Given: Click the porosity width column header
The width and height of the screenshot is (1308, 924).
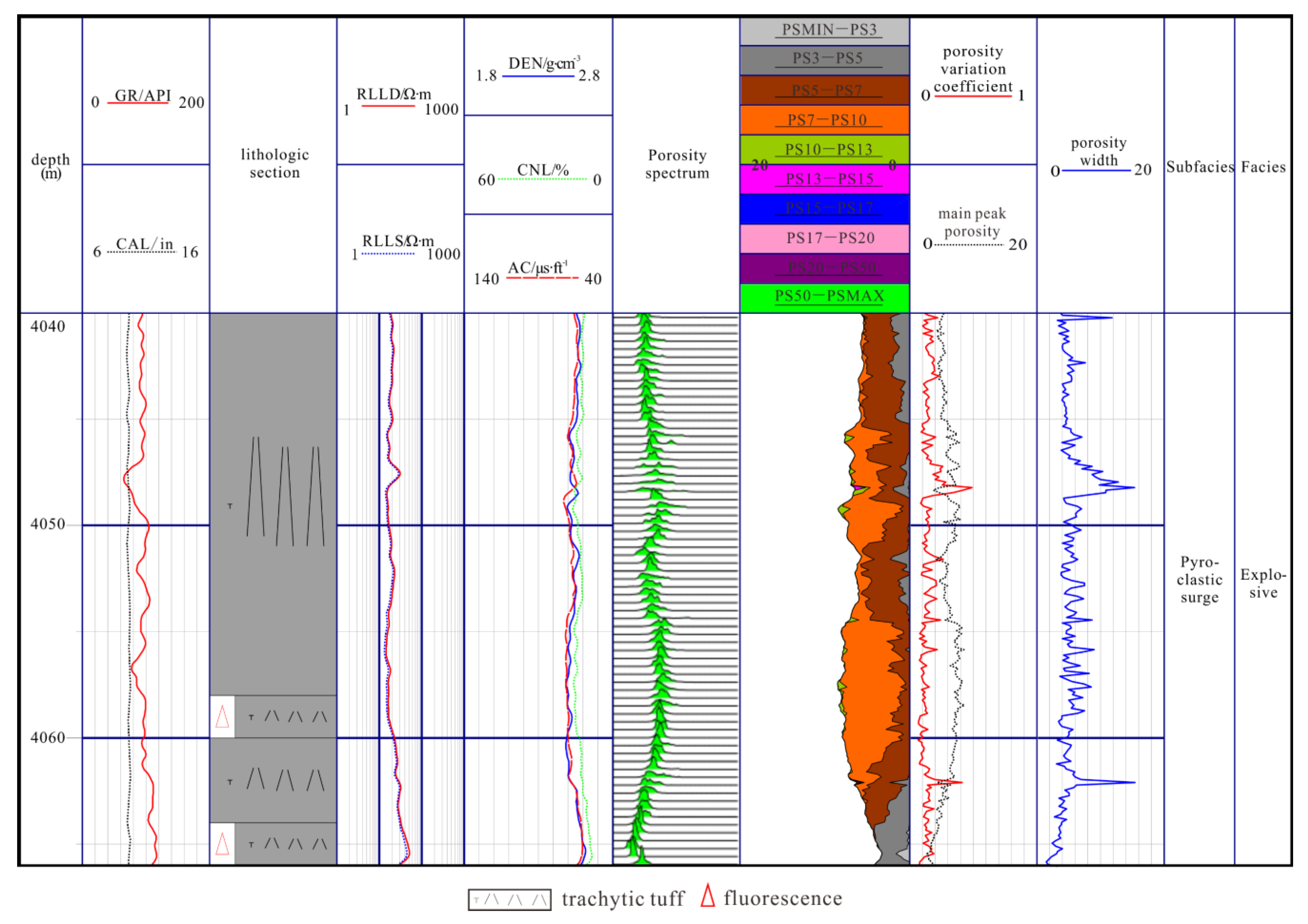Looking at the screenshot, I should point(1098,152).
